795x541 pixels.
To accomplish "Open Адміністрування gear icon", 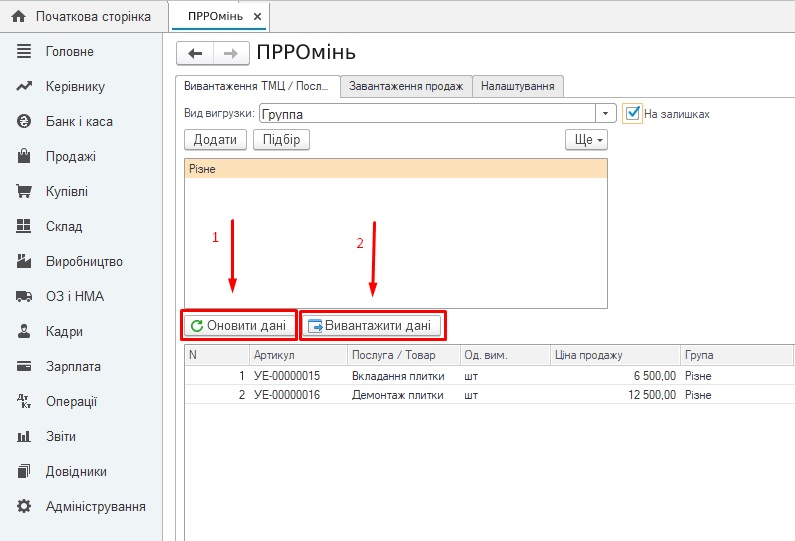I will point(25,506).
